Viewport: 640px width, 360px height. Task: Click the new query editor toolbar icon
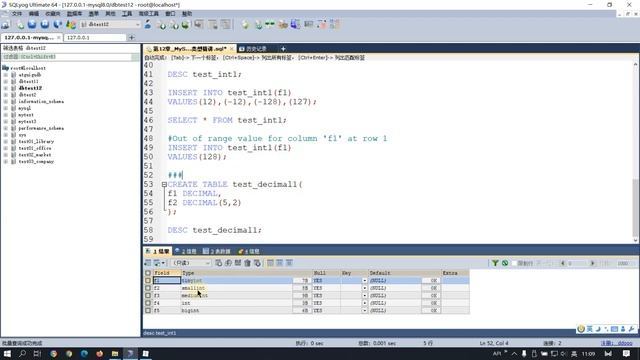pyautogui.click(x=20, y=24)
